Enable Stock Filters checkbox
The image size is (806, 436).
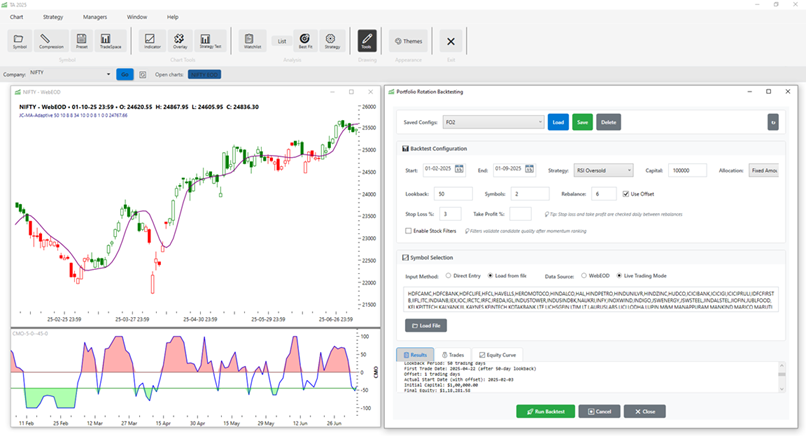coord(408,231)
